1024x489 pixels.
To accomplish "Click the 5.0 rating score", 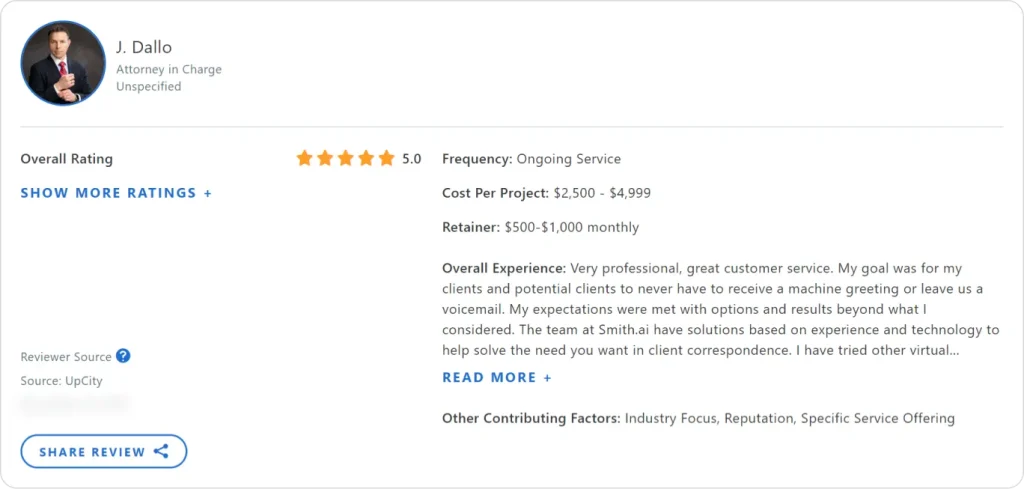I will pyautogui.click(x=412, y=159).
